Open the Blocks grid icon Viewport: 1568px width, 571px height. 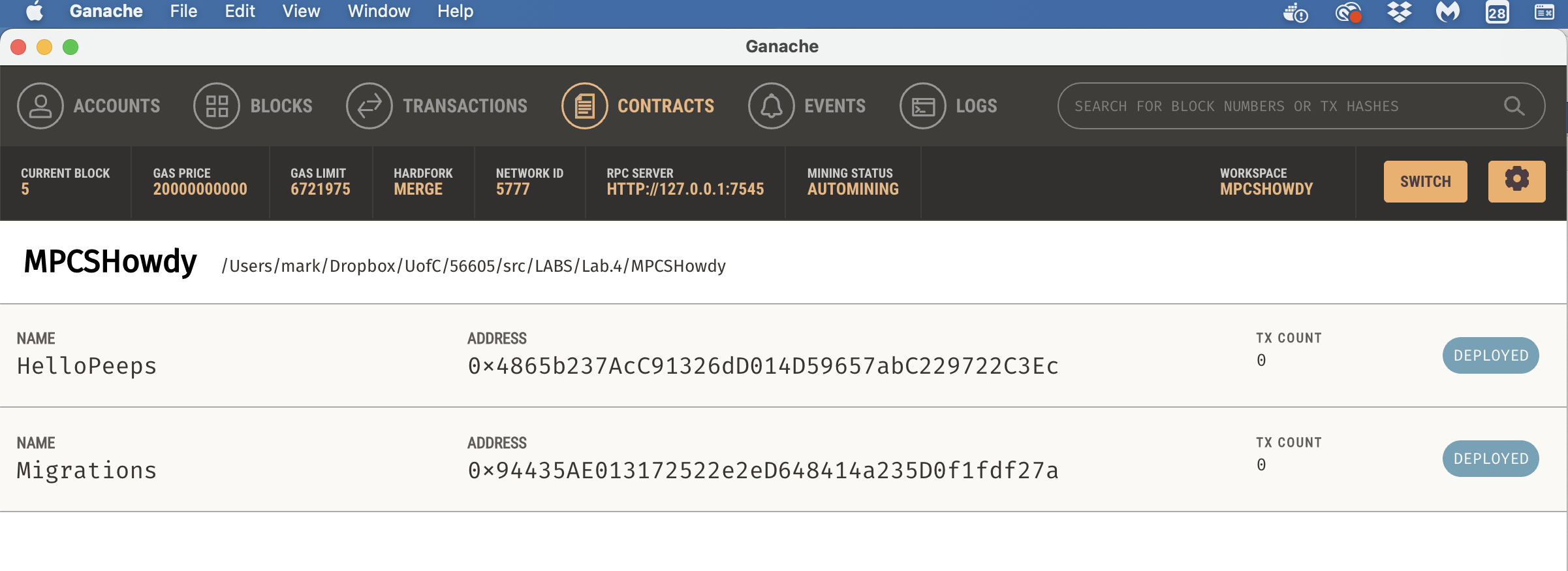[217, 106]
